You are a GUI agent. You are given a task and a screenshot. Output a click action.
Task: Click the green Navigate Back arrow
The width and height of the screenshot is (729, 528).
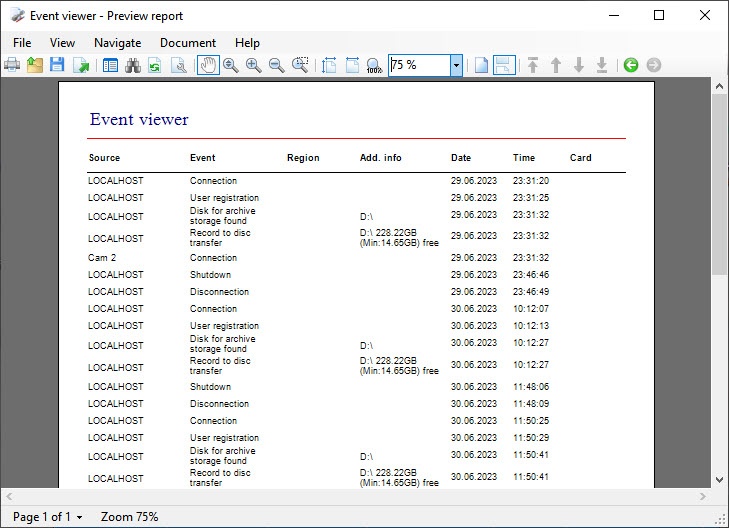(x=630, y=65)
